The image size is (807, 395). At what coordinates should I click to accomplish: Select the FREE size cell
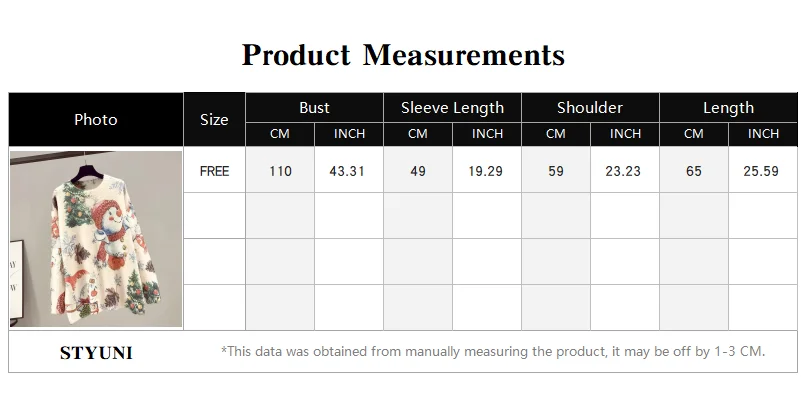[x=215, y=171]
